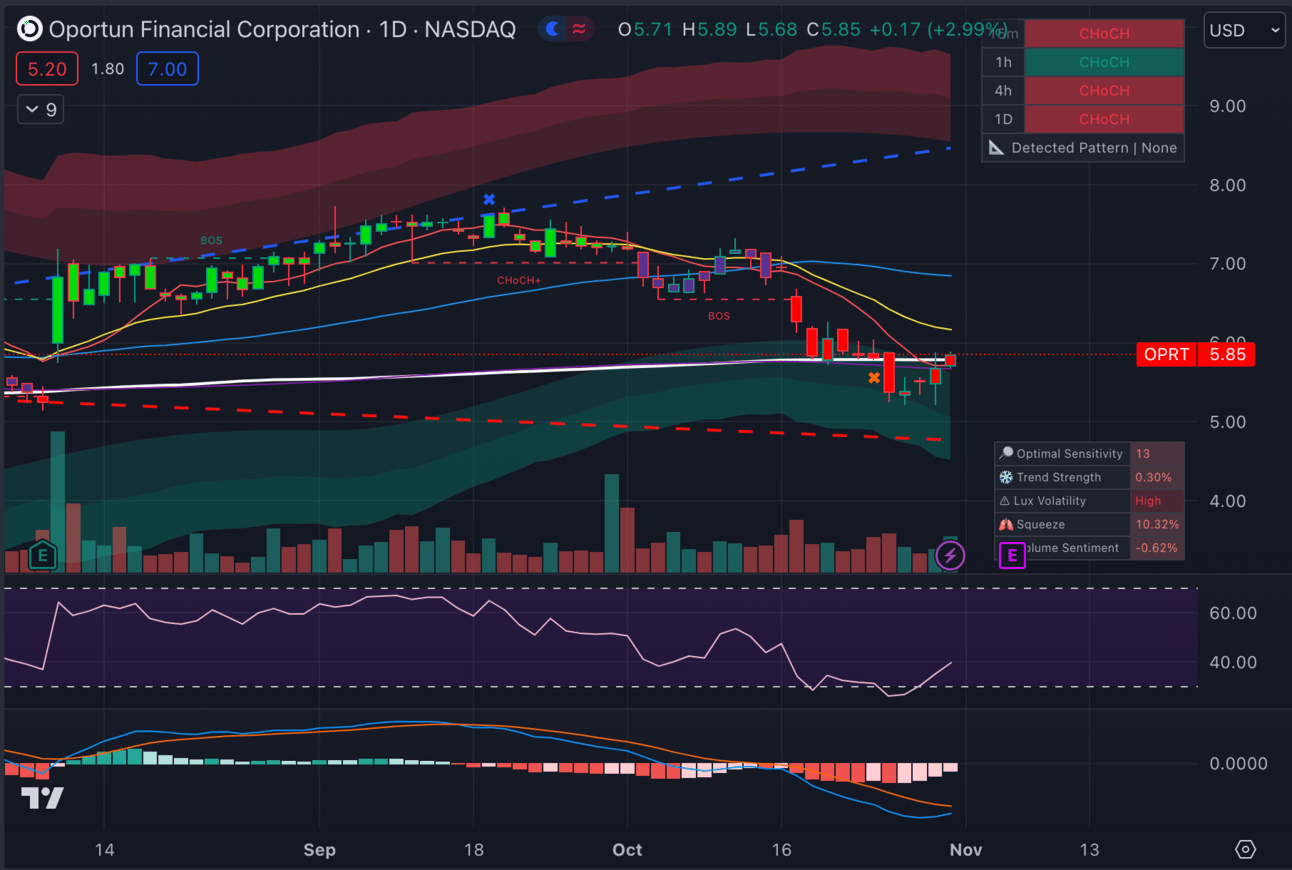Click the Sep label on time axis
The width and height of the screenshot is (1292, 870).
click(319, 850)
